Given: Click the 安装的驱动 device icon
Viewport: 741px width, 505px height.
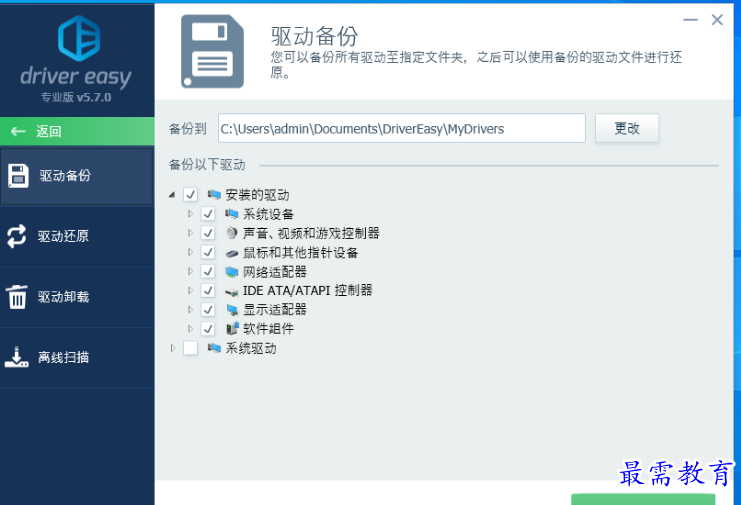Looking at the screenshot, I should 214,194.
